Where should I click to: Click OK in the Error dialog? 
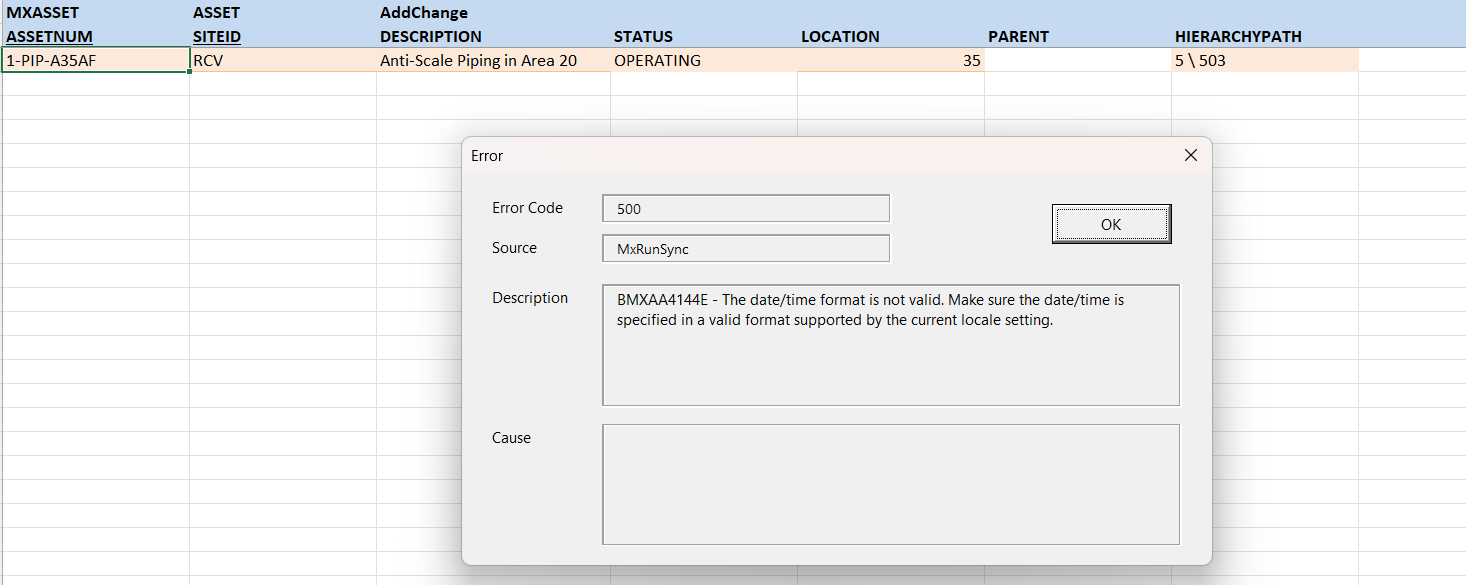(x=1111, y=225)
